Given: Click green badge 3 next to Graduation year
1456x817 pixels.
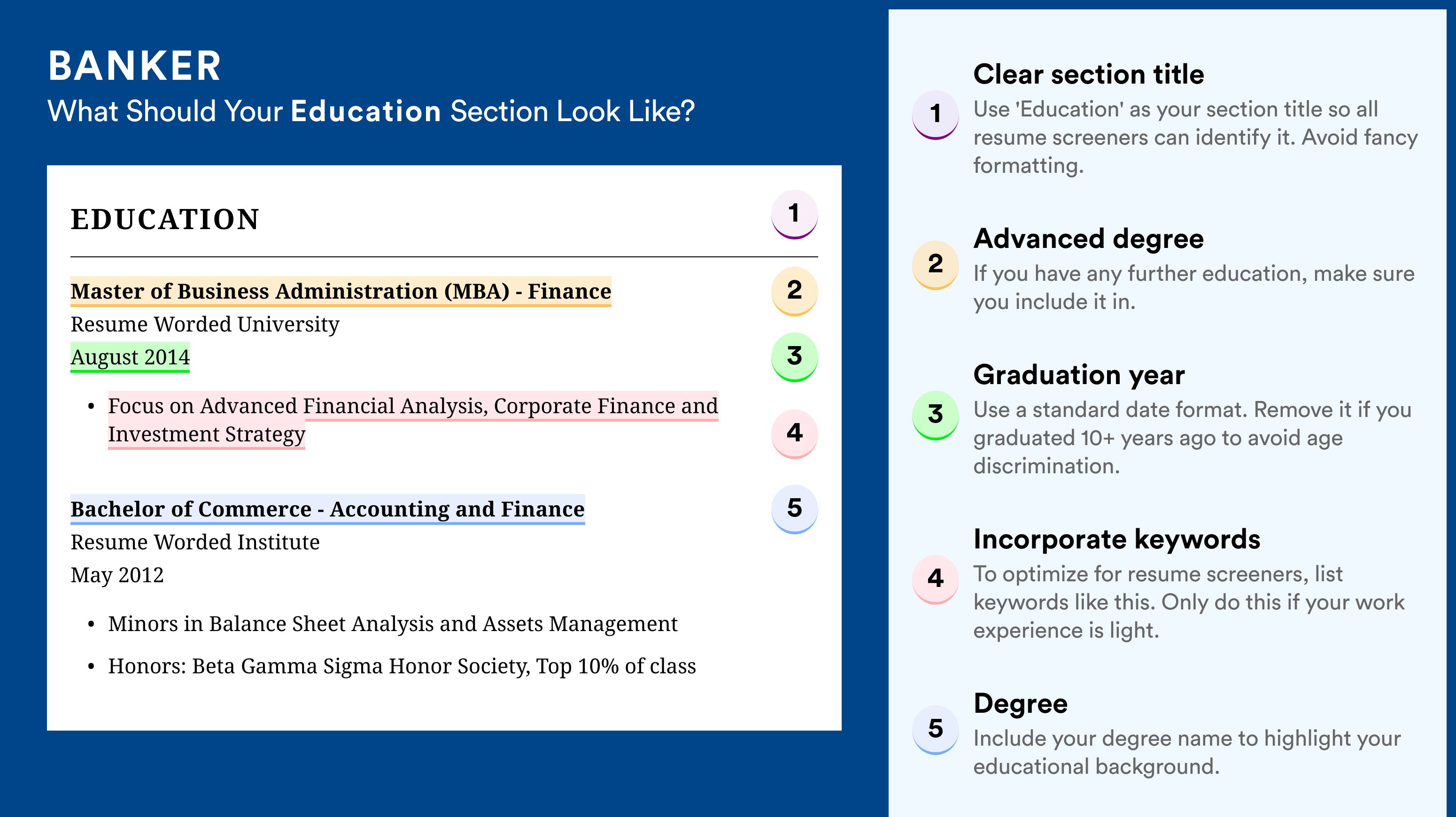Looking at the screenshot, I should [936, 415].
